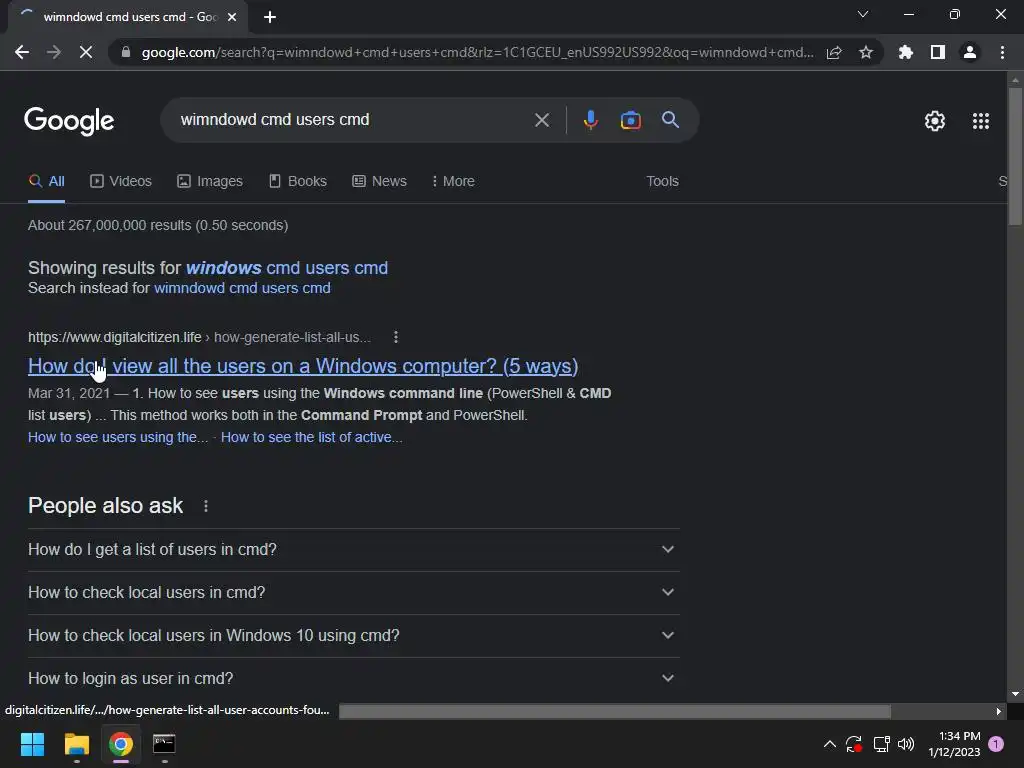Open Chrome three-dot menu
This screenshot has height=768, width=1024.
(1002, 52)
